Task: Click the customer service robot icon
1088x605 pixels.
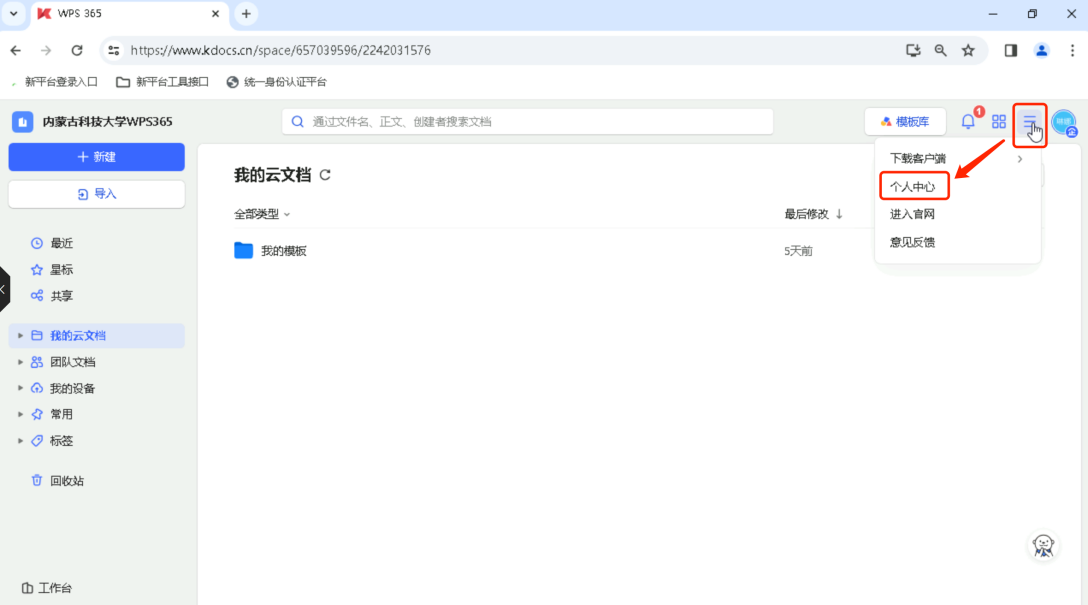Action: [1043, 546]
